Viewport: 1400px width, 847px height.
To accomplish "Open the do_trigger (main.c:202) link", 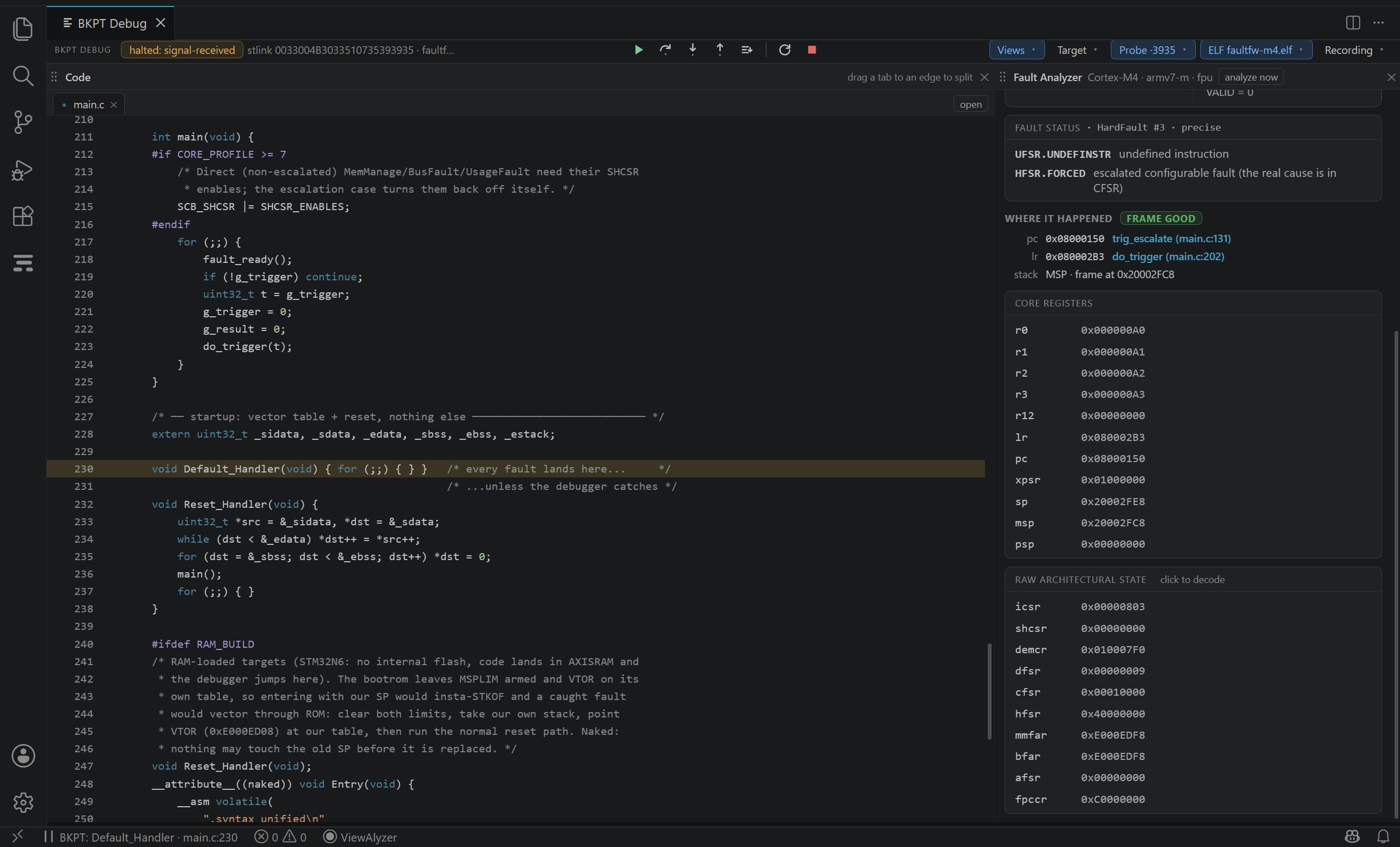I will tap(1167, 256).
